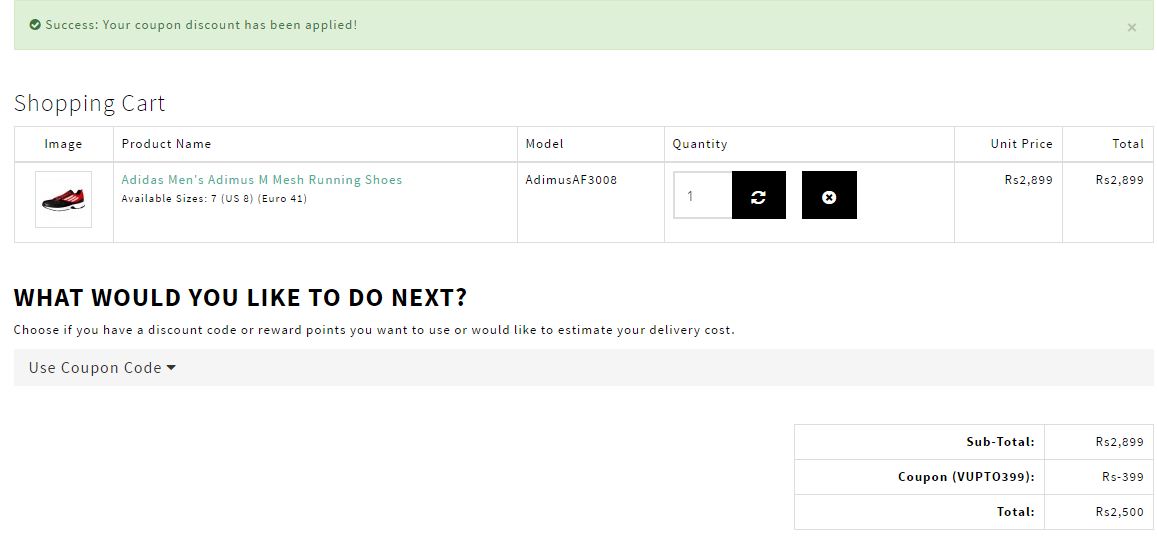Expand the Use Coupon Code panel

pyautogui.click(x=95, y=368)
